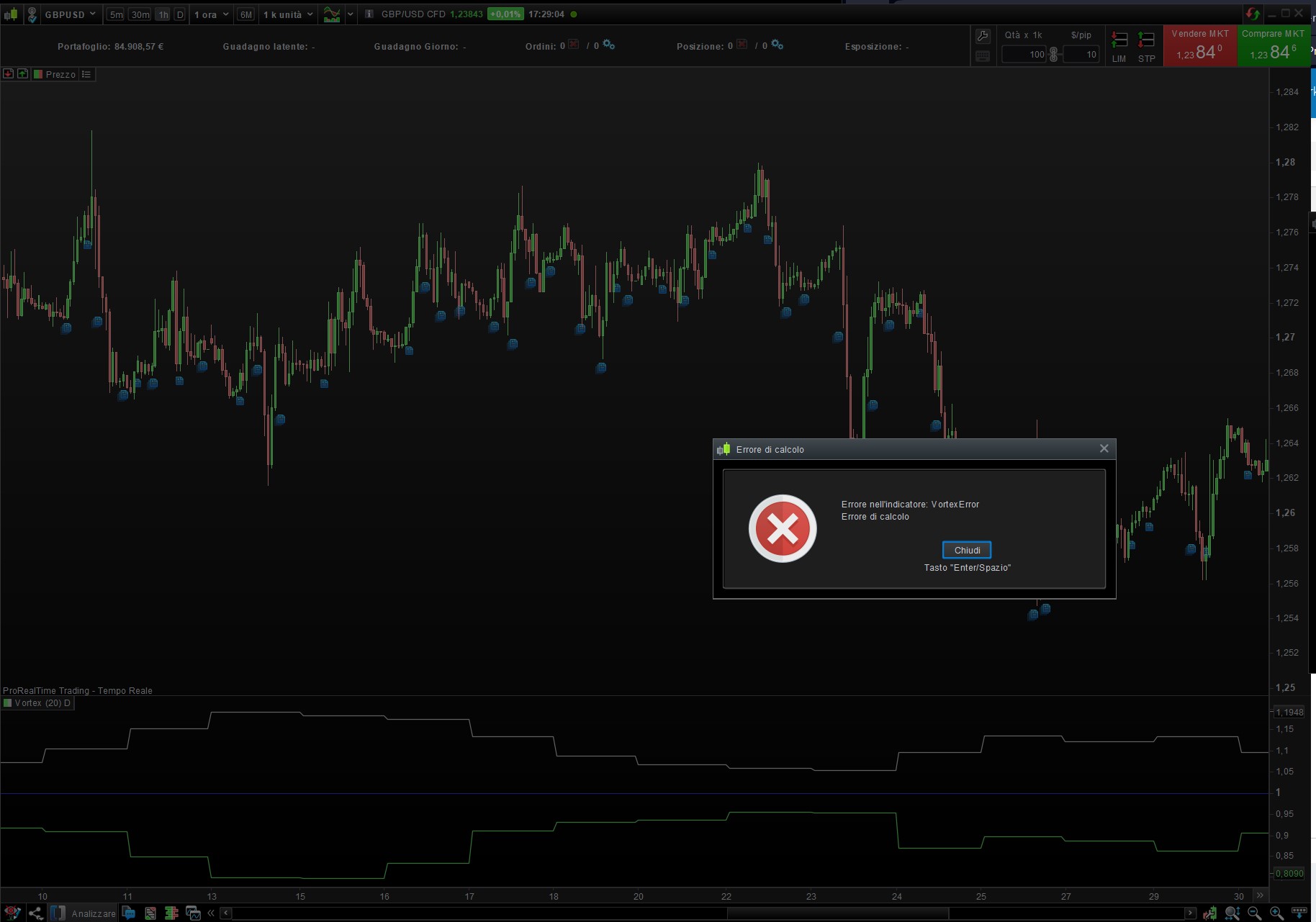The image size is (1316, 922).
Task: Click the $/pip value field
Action: pos(1081,55)
